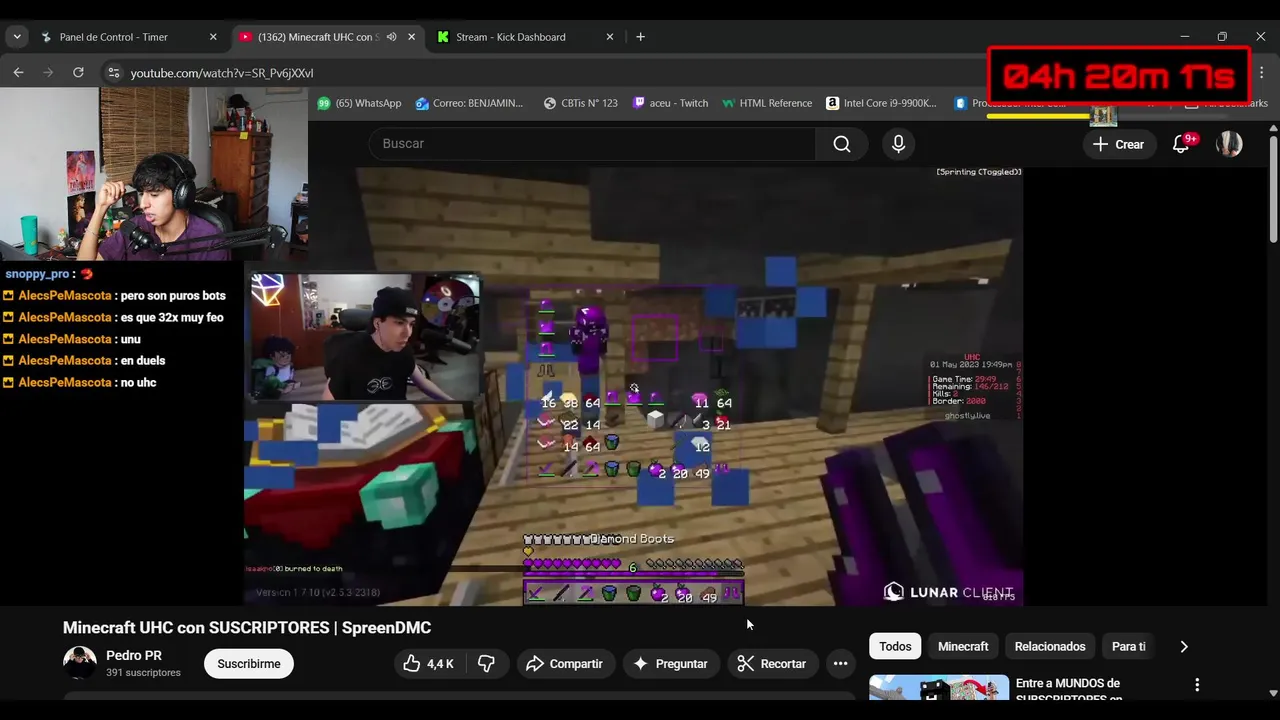
Task: Click chat message 'en duels'
Action: 143,360
